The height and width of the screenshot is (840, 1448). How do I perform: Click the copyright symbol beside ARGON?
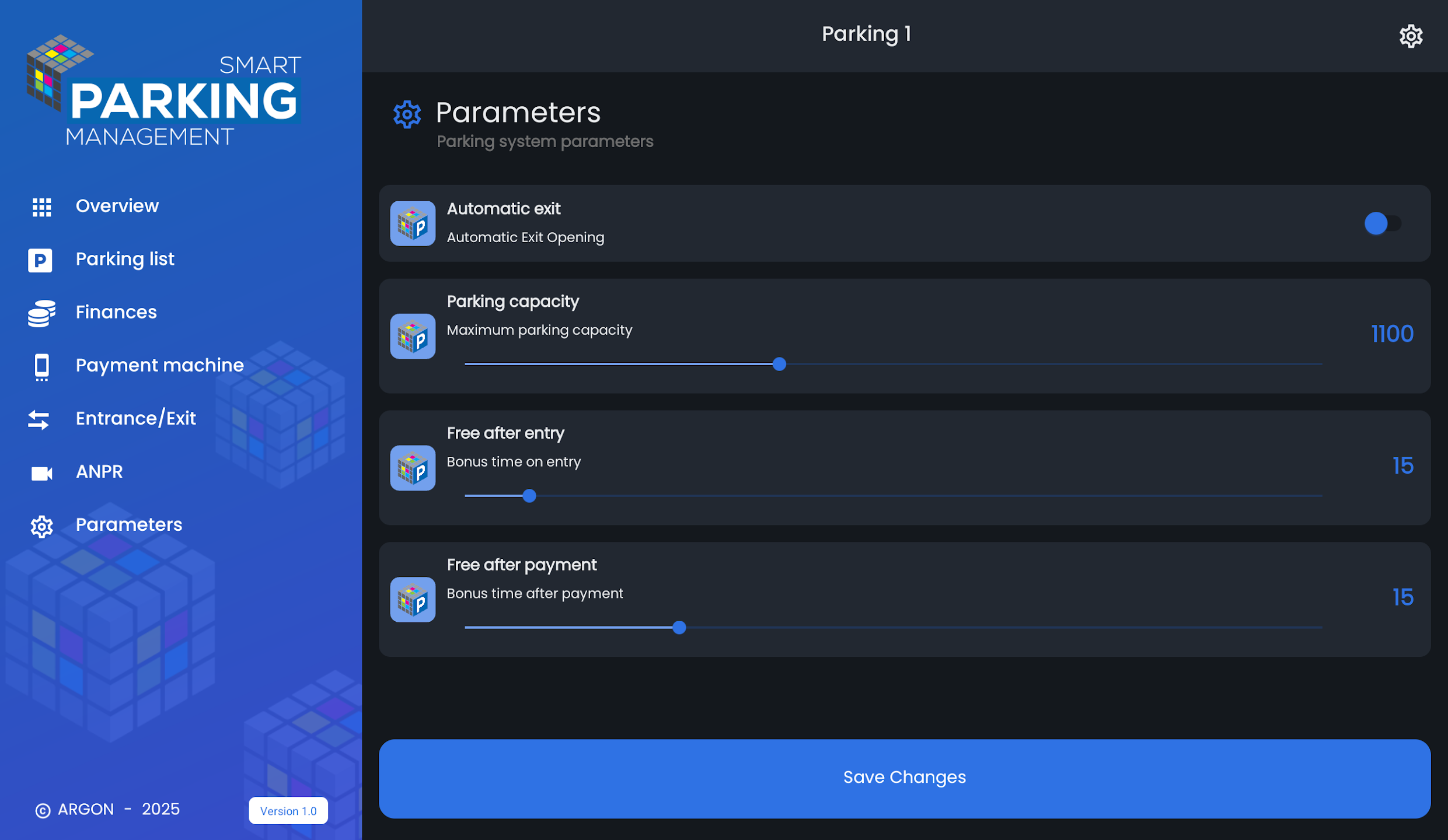pos(43,811)
